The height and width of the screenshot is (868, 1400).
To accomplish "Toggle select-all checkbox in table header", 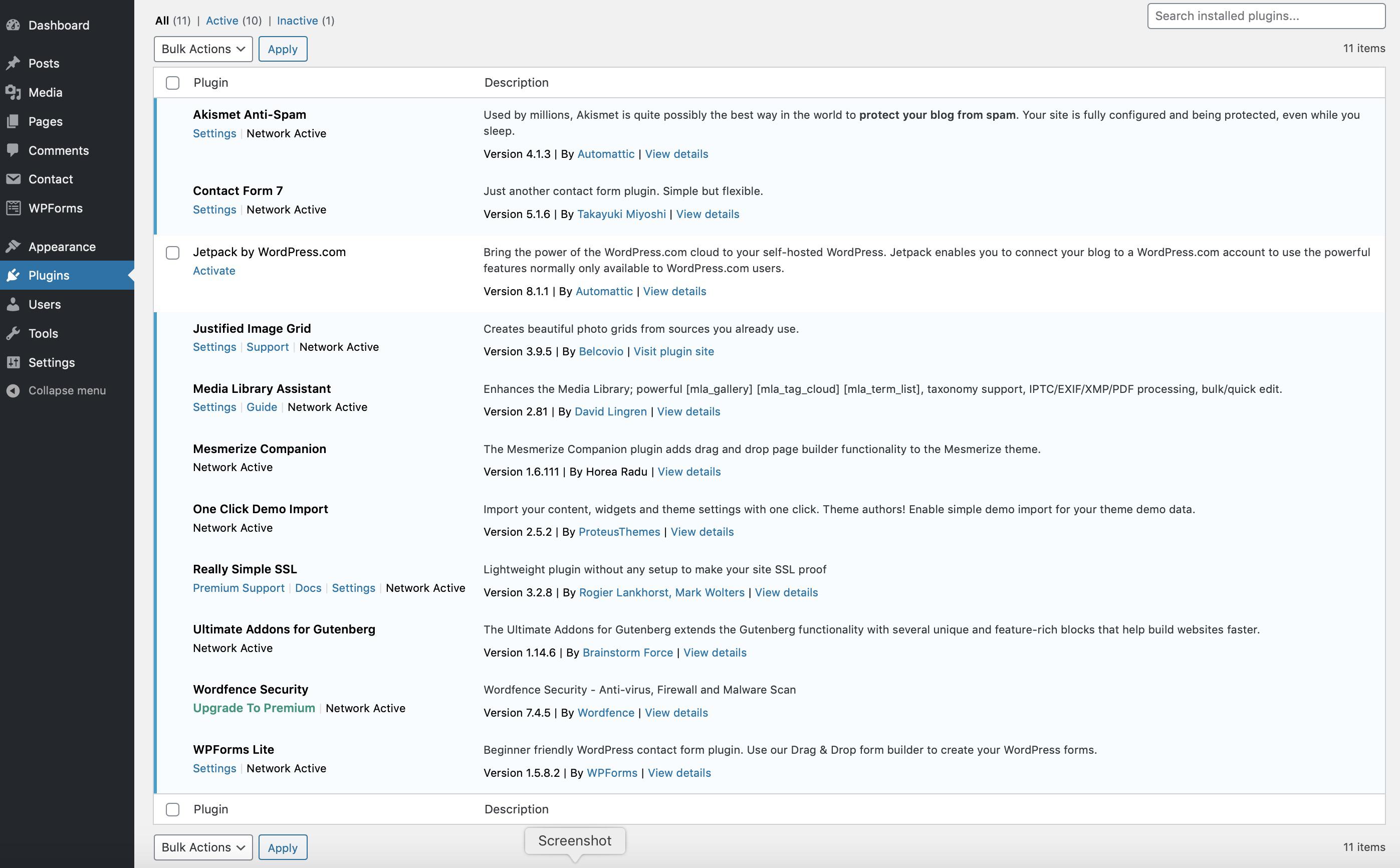I will [x=172, y=83].
